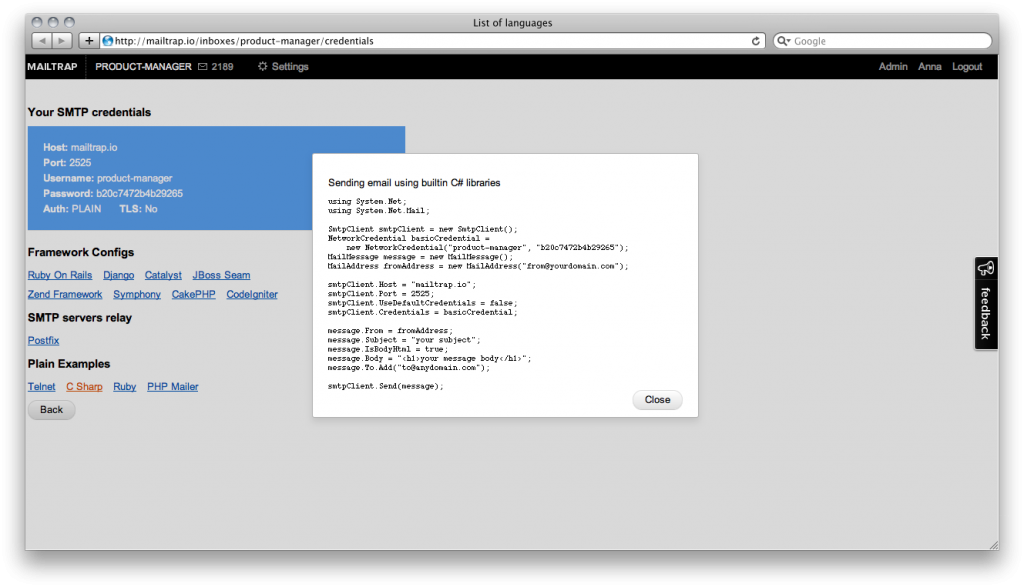Click the Back button below Plain Examples
Image resolution: width=1024 pixels, height=587 pixels.
(x=50, y=409)
